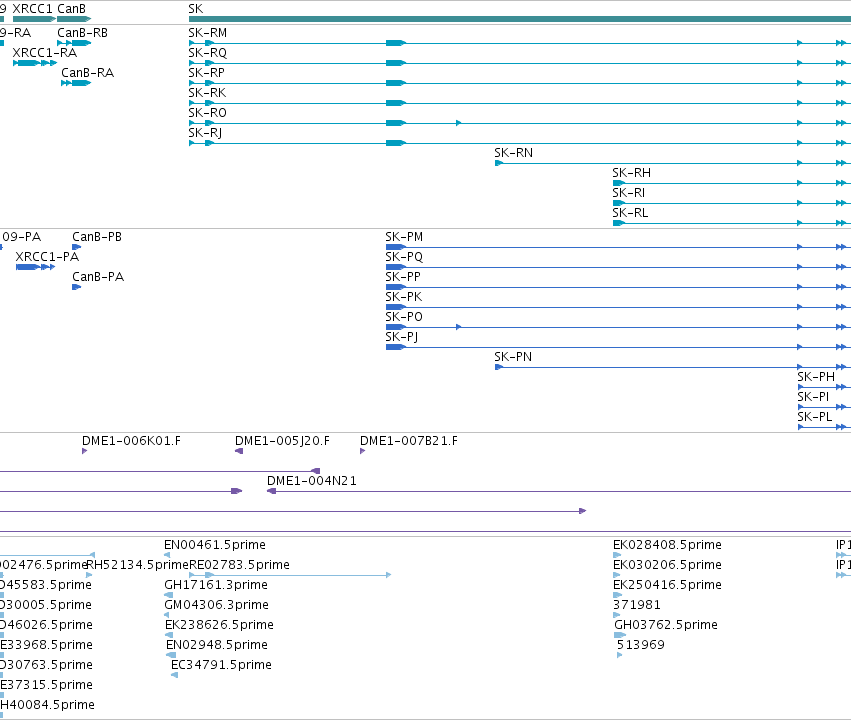Click the SK-RM transcript label

tap(207, 33)
